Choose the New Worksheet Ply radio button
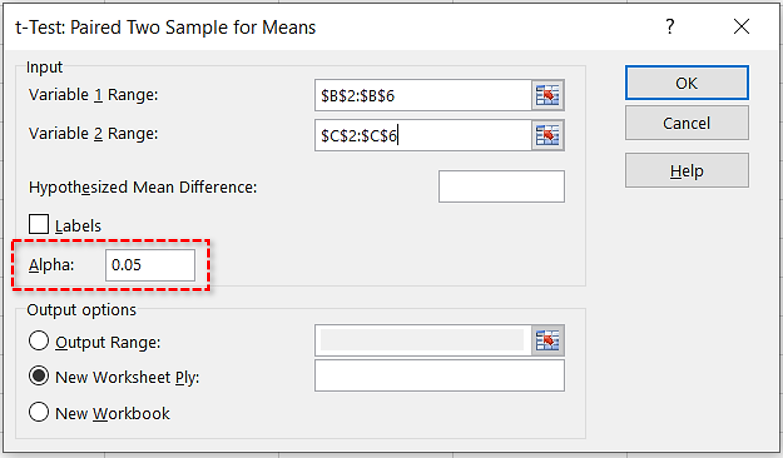783x458 pixels. click(40, 377)
